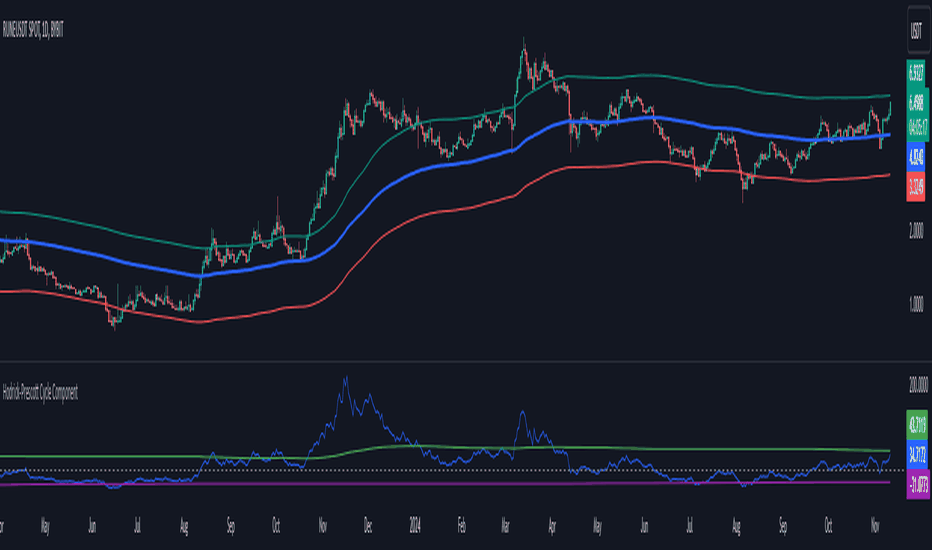Select the green indicator value label
This screenshot has width=932, height=550.
pos(917,425)
